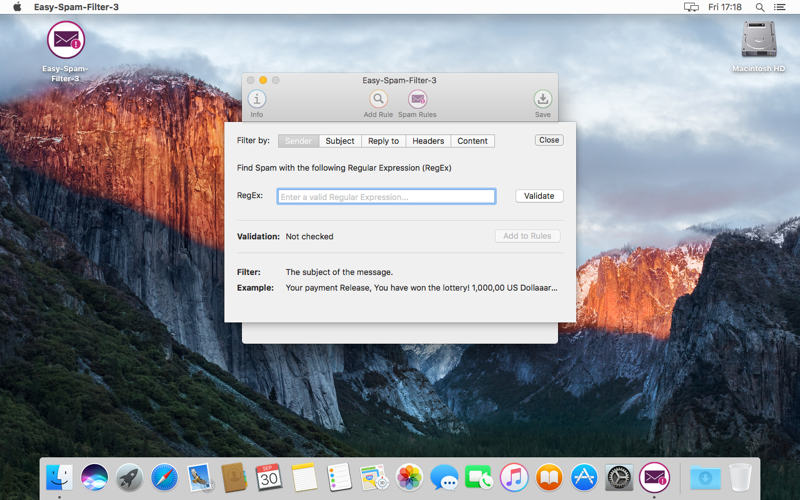
Task: Open the Trash in dock
Action: click(740, 478)
